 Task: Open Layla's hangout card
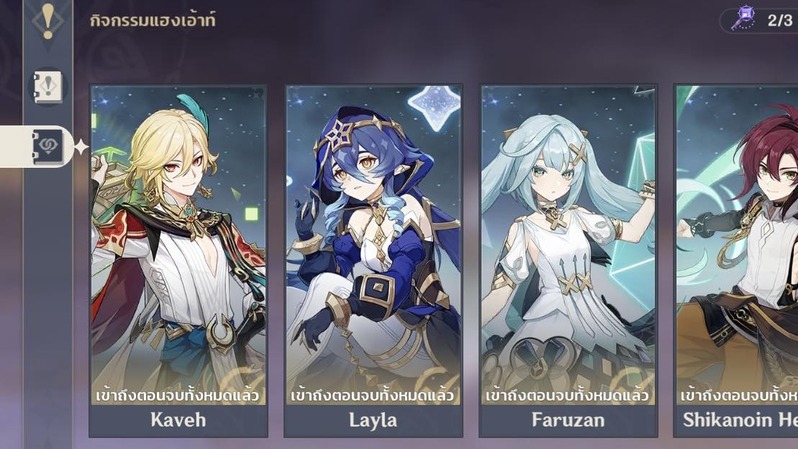coord(373,261)
